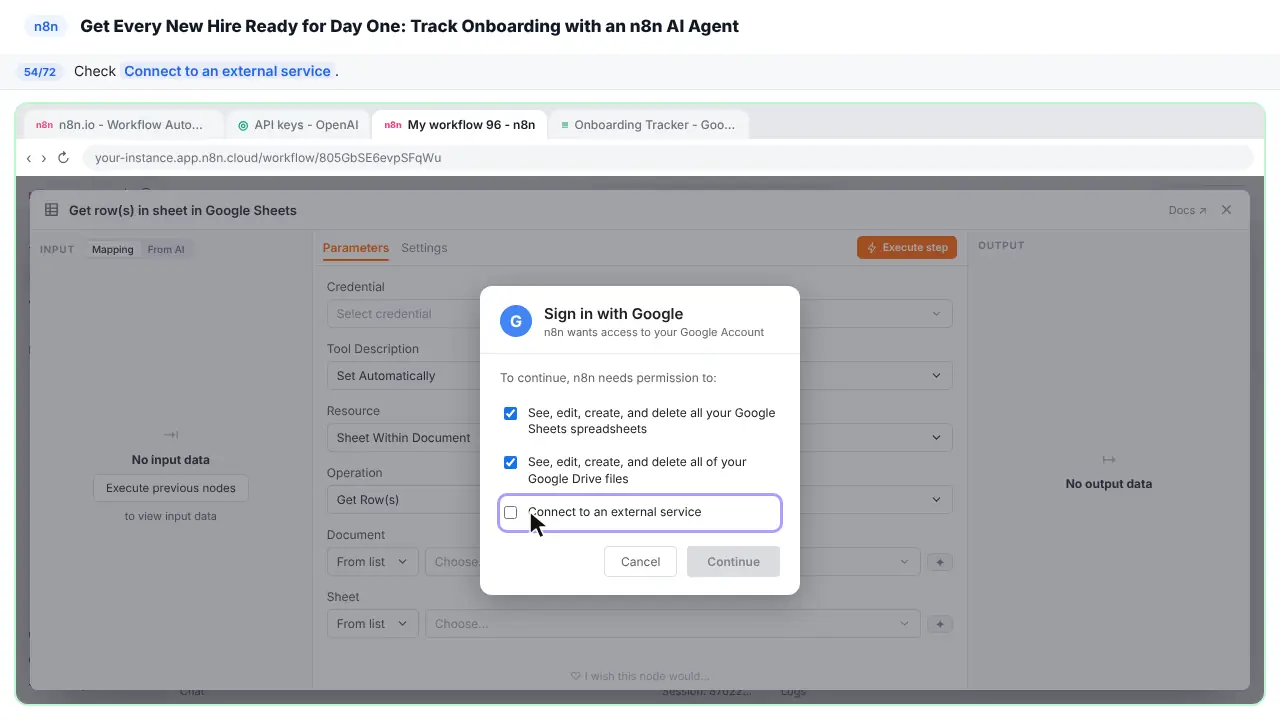Toggle input to From AI mode
Image resolution: width=1280 pixels, height=720 pixels.
(x=166, y=249)
